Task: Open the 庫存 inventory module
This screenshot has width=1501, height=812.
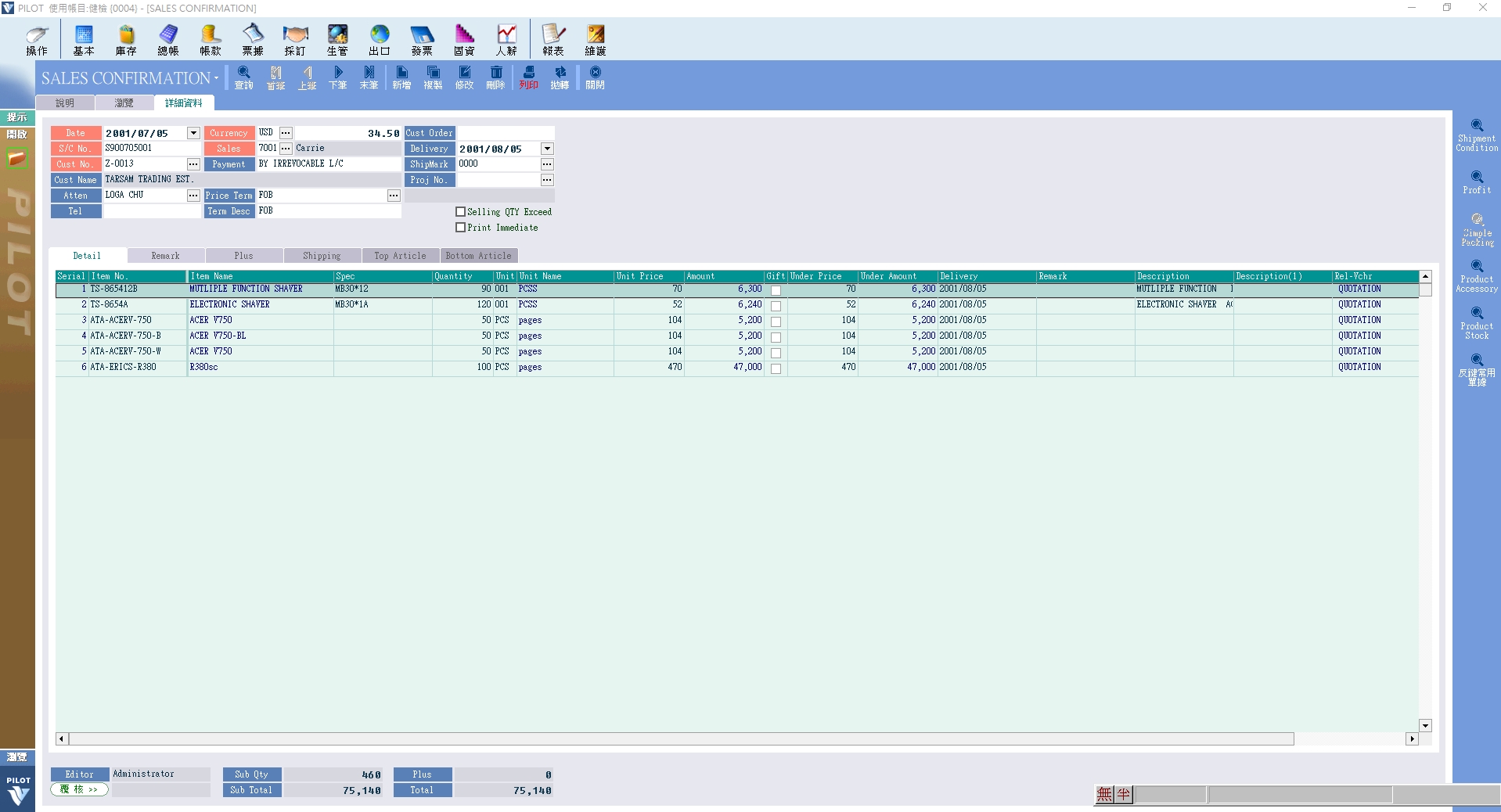Action: click(126, 40)
